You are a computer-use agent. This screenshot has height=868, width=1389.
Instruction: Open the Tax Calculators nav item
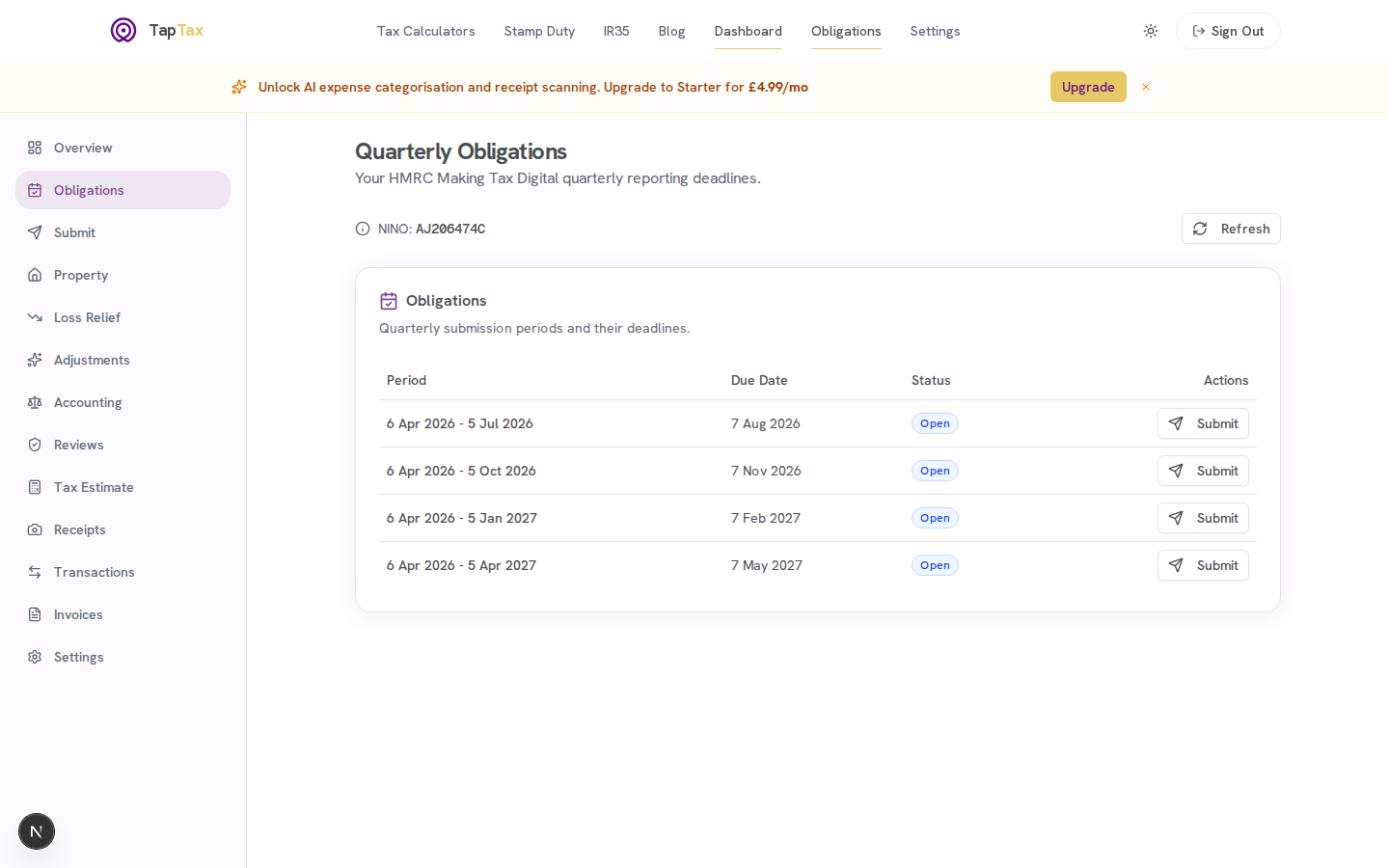(425, 31)
